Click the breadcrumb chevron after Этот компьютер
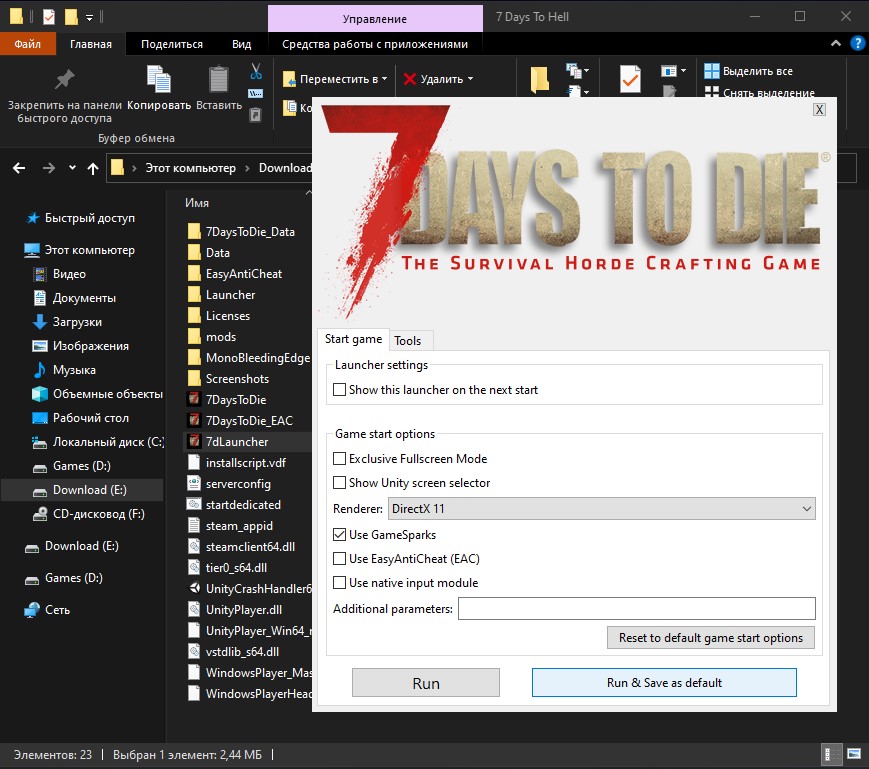 (247, 168)
